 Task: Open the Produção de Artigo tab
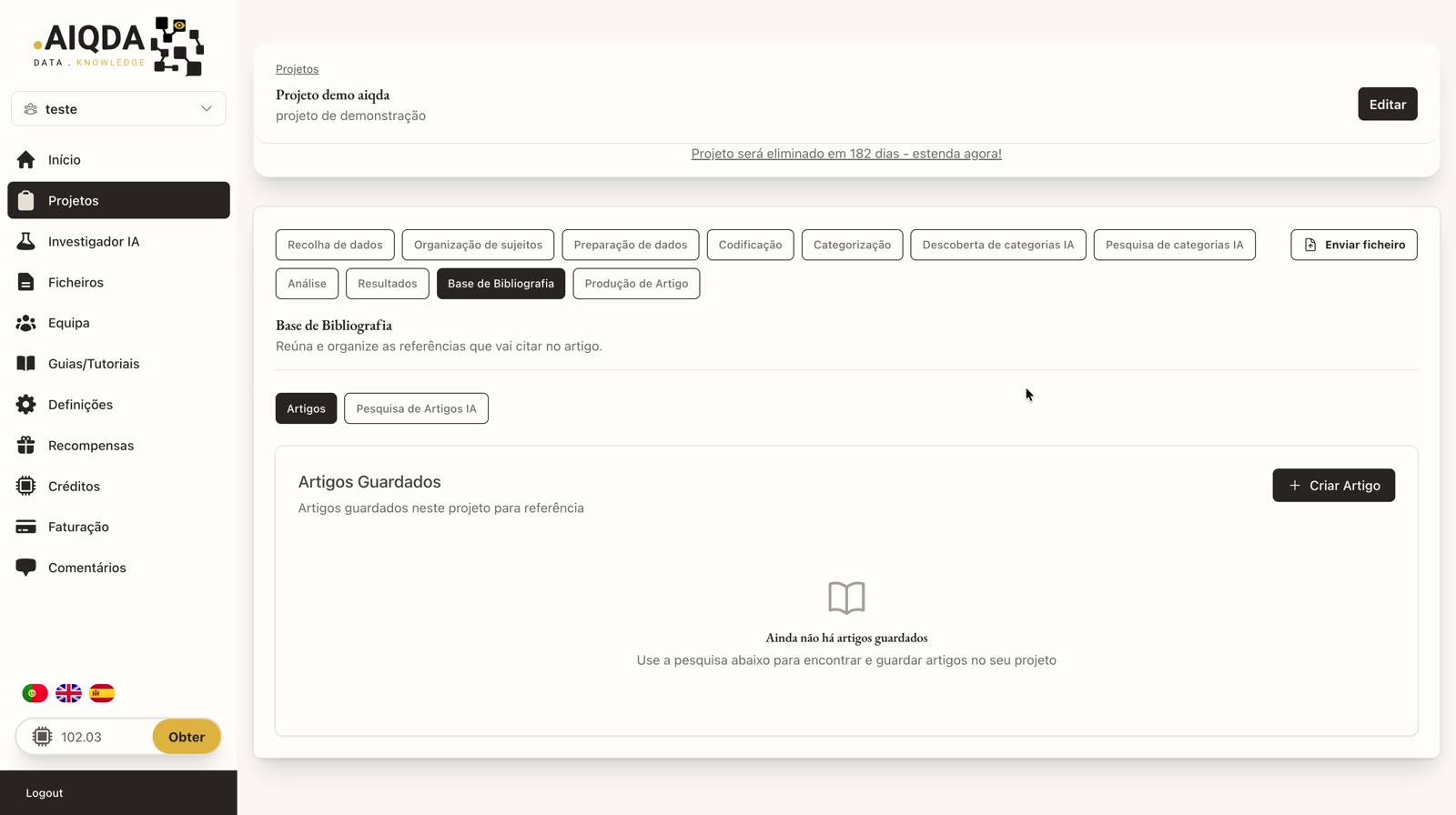point(636,284)
